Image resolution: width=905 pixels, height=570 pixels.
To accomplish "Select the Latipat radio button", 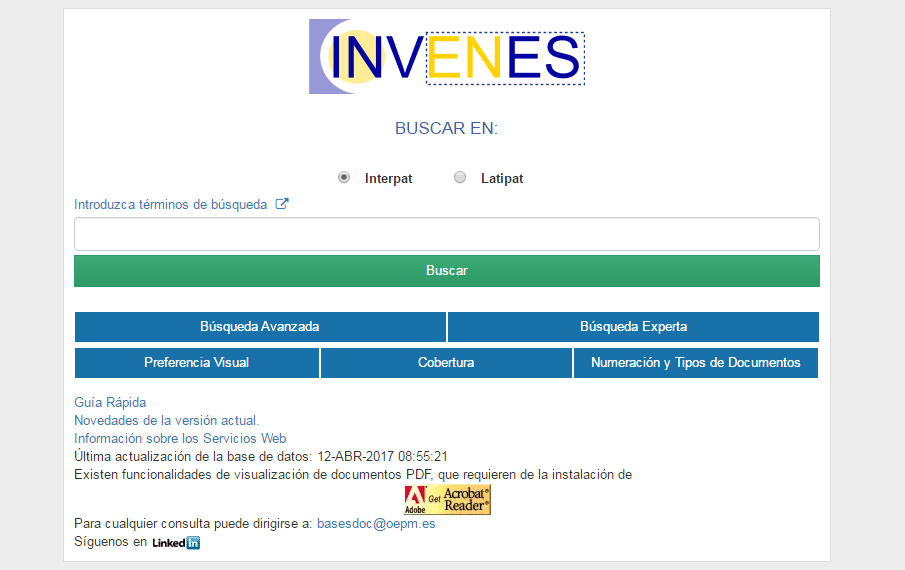I will 460,177.
